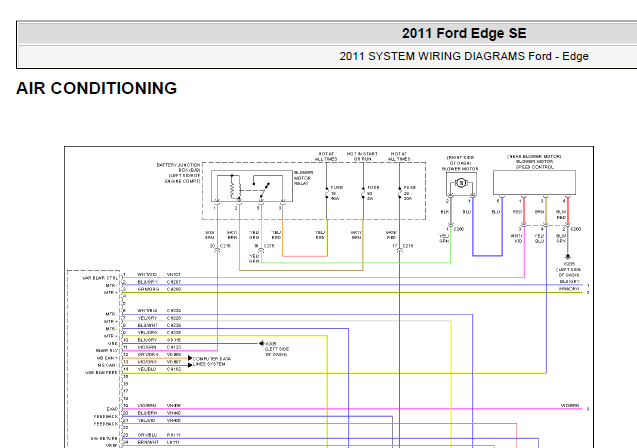637x448 pixels.
Task: Click the "MS CAN +" pin label
Action: click(107, 358)
